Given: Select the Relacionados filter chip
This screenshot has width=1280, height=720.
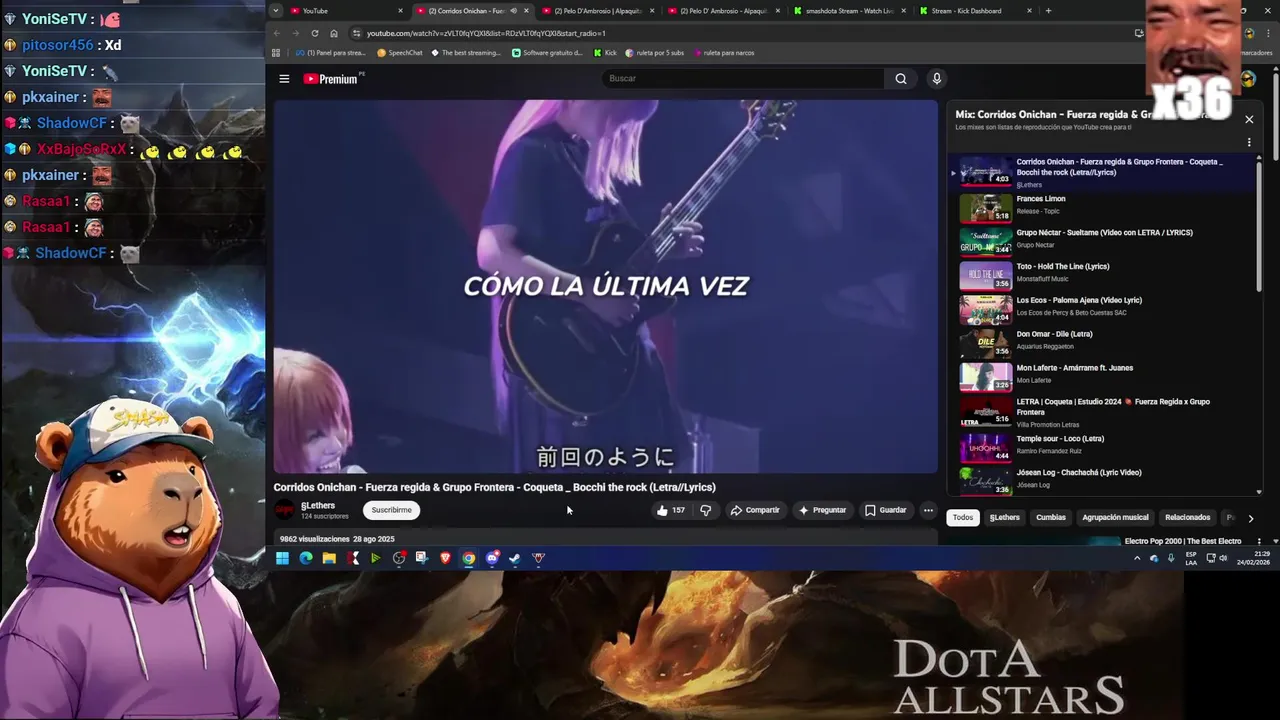Looking at the screenshot, I should pos(1188,518).
